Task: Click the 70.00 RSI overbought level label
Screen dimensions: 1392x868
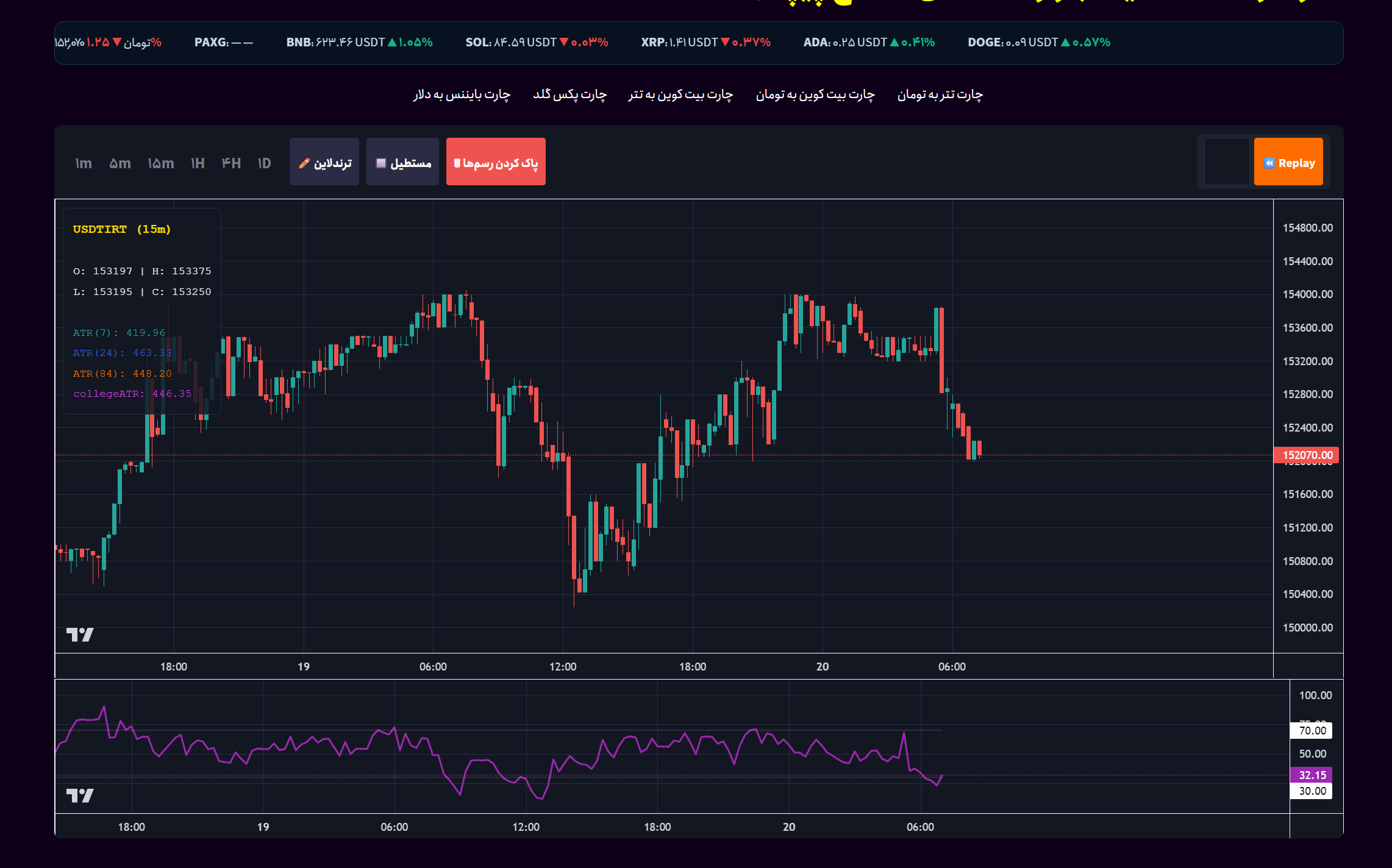Action: (x=1312, y=731)
